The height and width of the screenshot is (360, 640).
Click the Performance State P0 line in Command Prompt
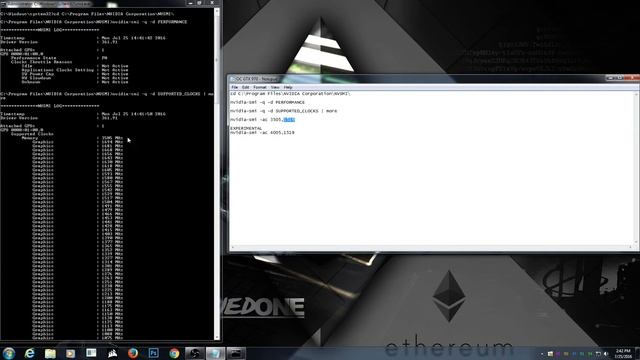[59, 58]
